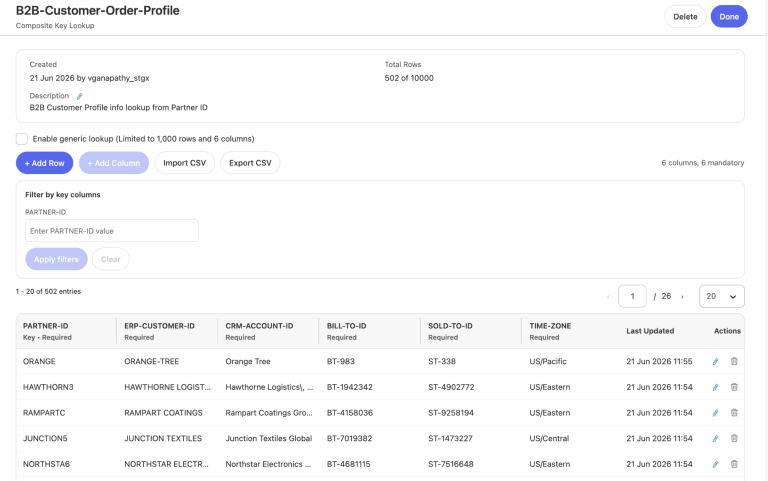Click the page number input box
Image resolution: width=768 pixels, height=481 pixels.
632,296
